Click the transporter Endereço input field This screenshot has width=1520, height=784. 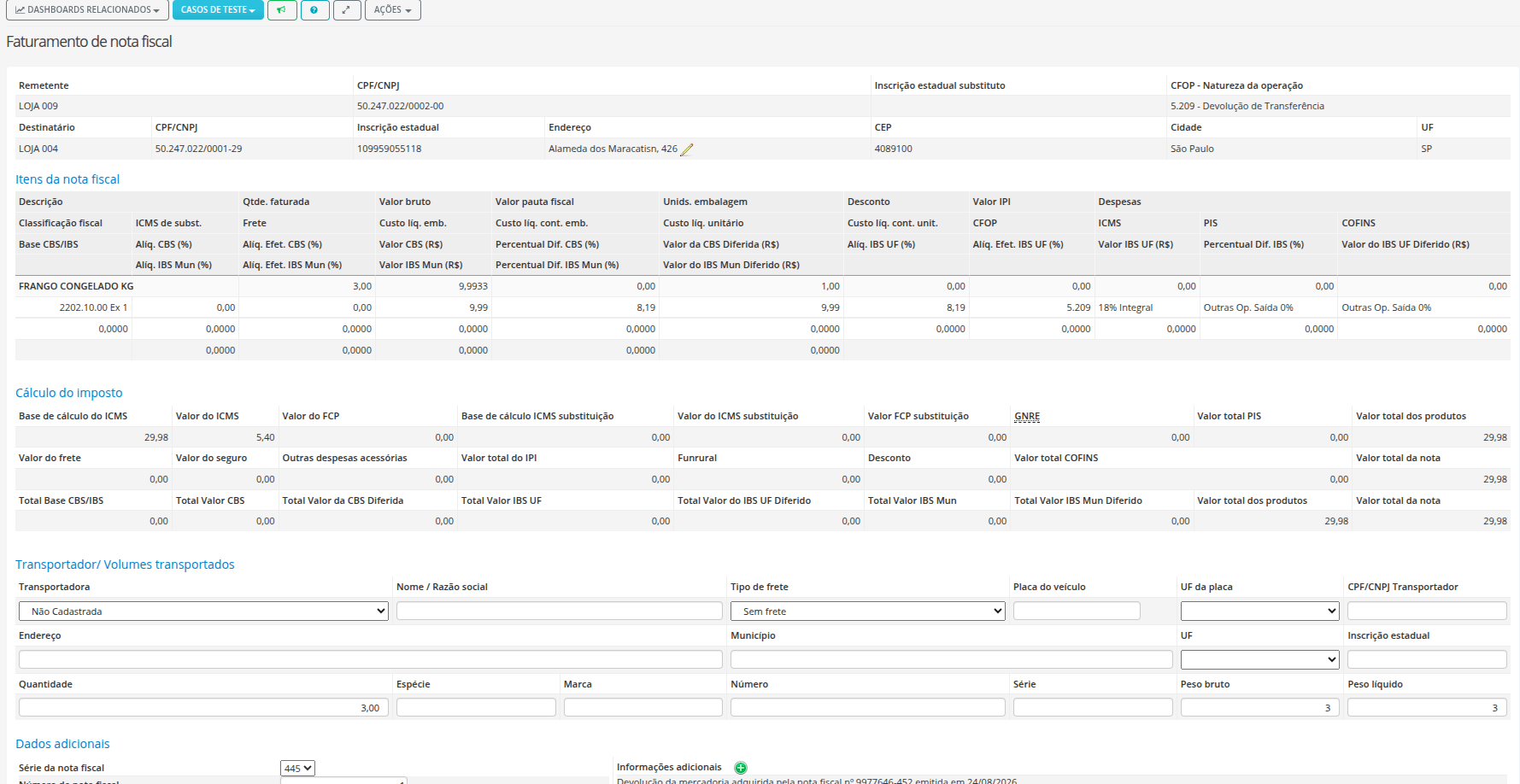click(371, 660)
